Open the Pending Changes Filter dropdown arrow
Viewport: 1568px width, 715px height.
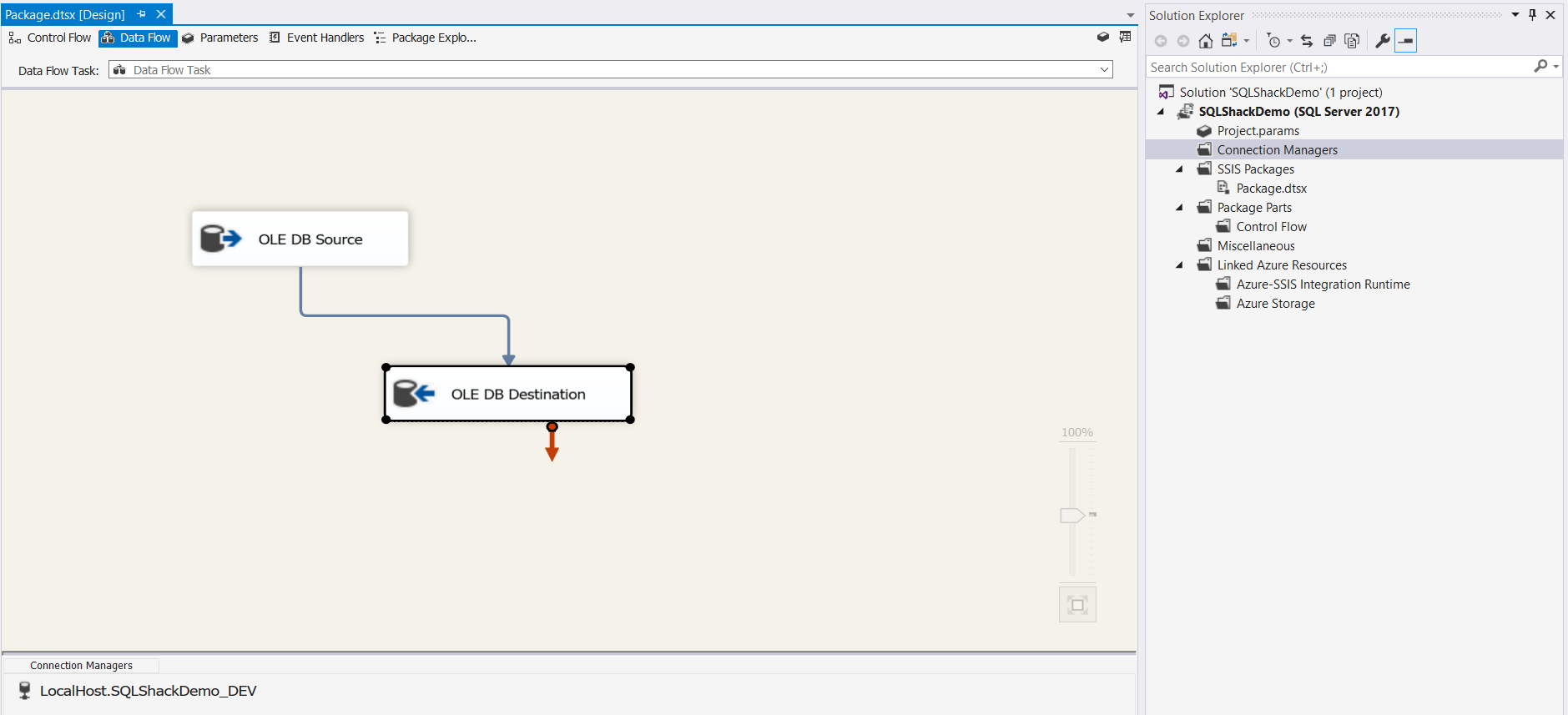coord(1289,41)
